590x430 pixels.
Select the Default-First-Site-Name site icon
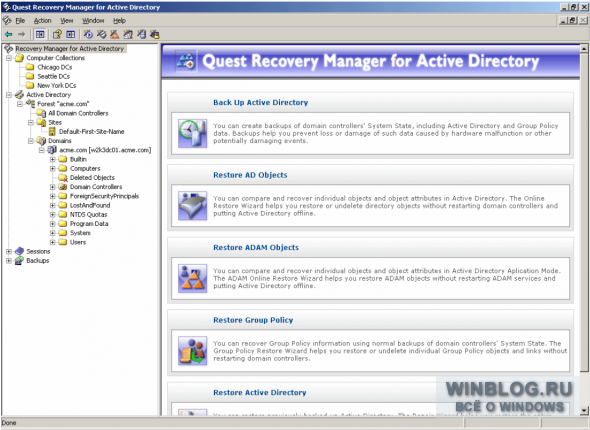coord(52,131)
